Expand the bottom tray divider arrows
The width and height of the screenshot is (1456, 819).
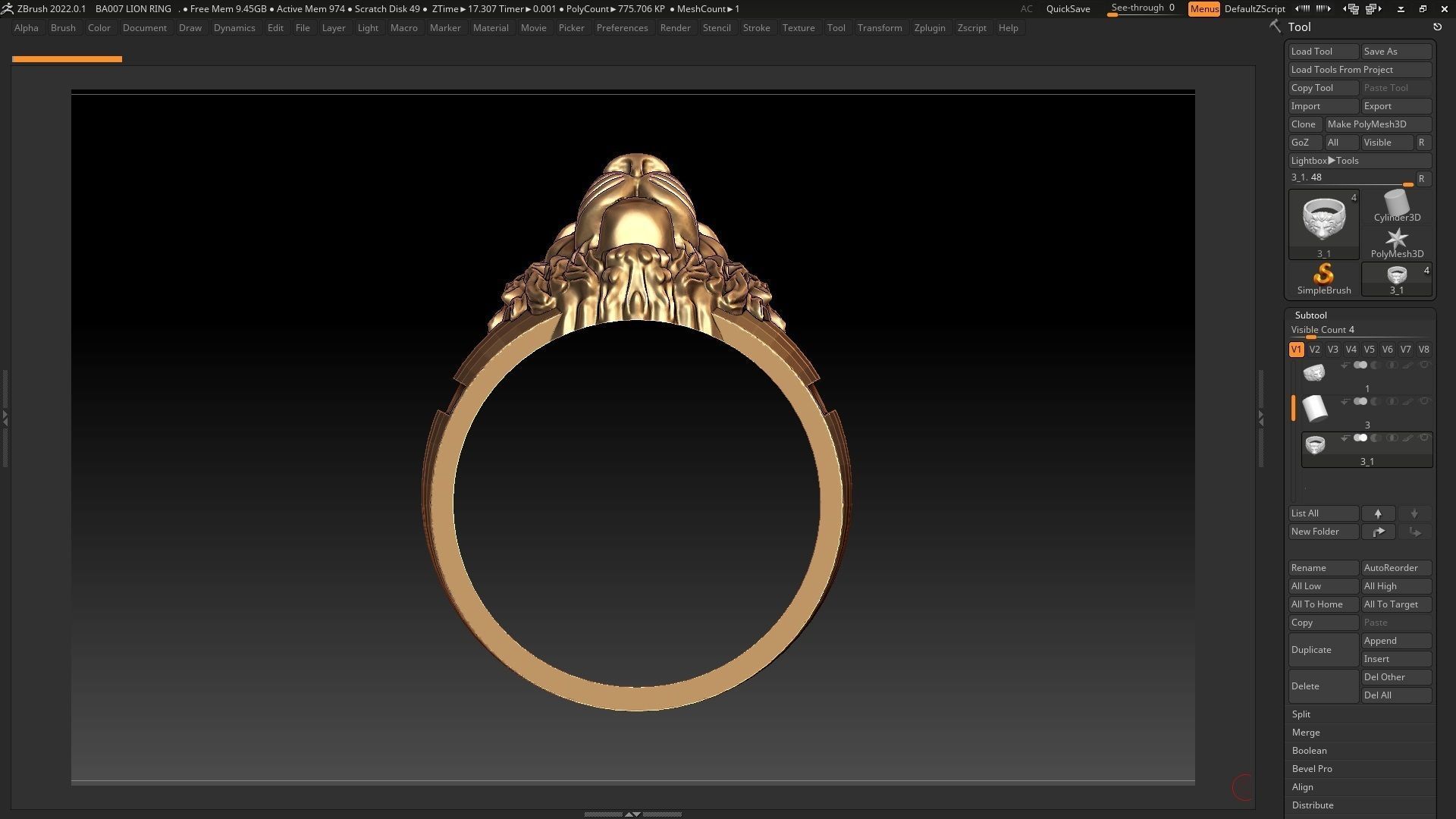632,814
